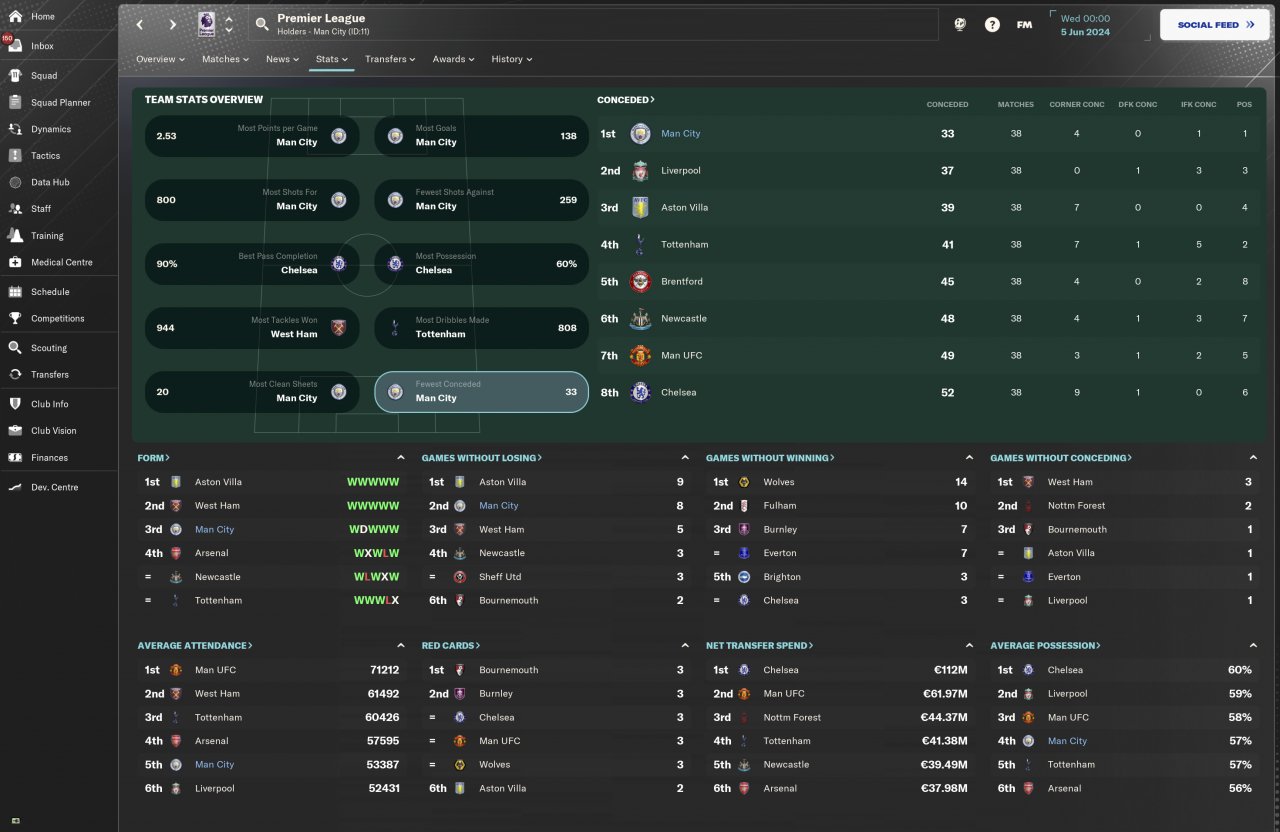
Task: Click the Premier League search field
Action: tap(594, 25)
